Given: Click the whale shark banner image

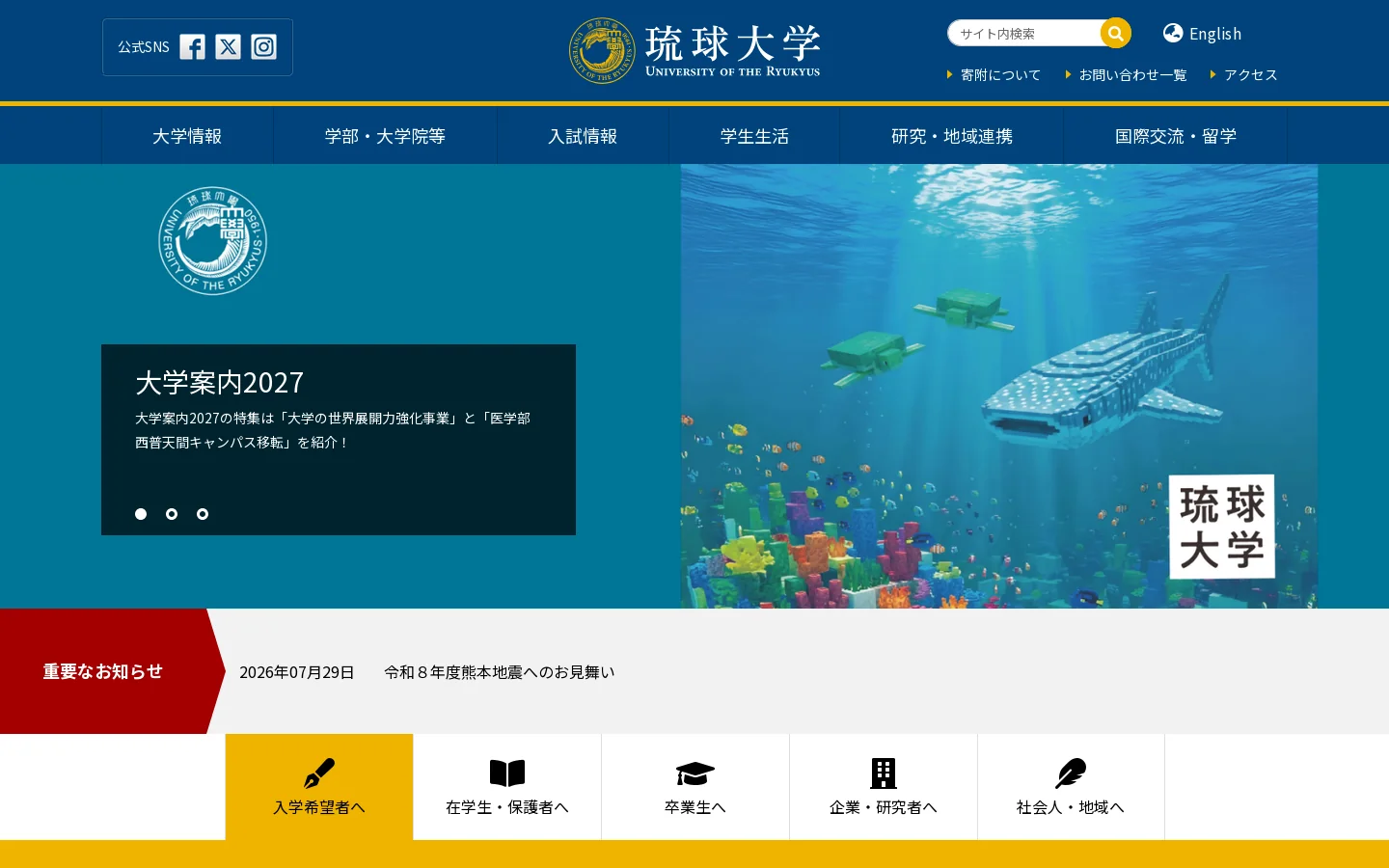Looking at the screenshot, I should tap(999, 386).
